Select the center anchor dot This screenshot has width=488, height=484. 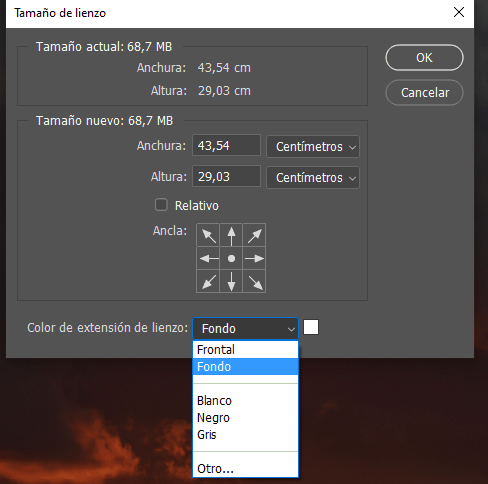tap(231, 258)
